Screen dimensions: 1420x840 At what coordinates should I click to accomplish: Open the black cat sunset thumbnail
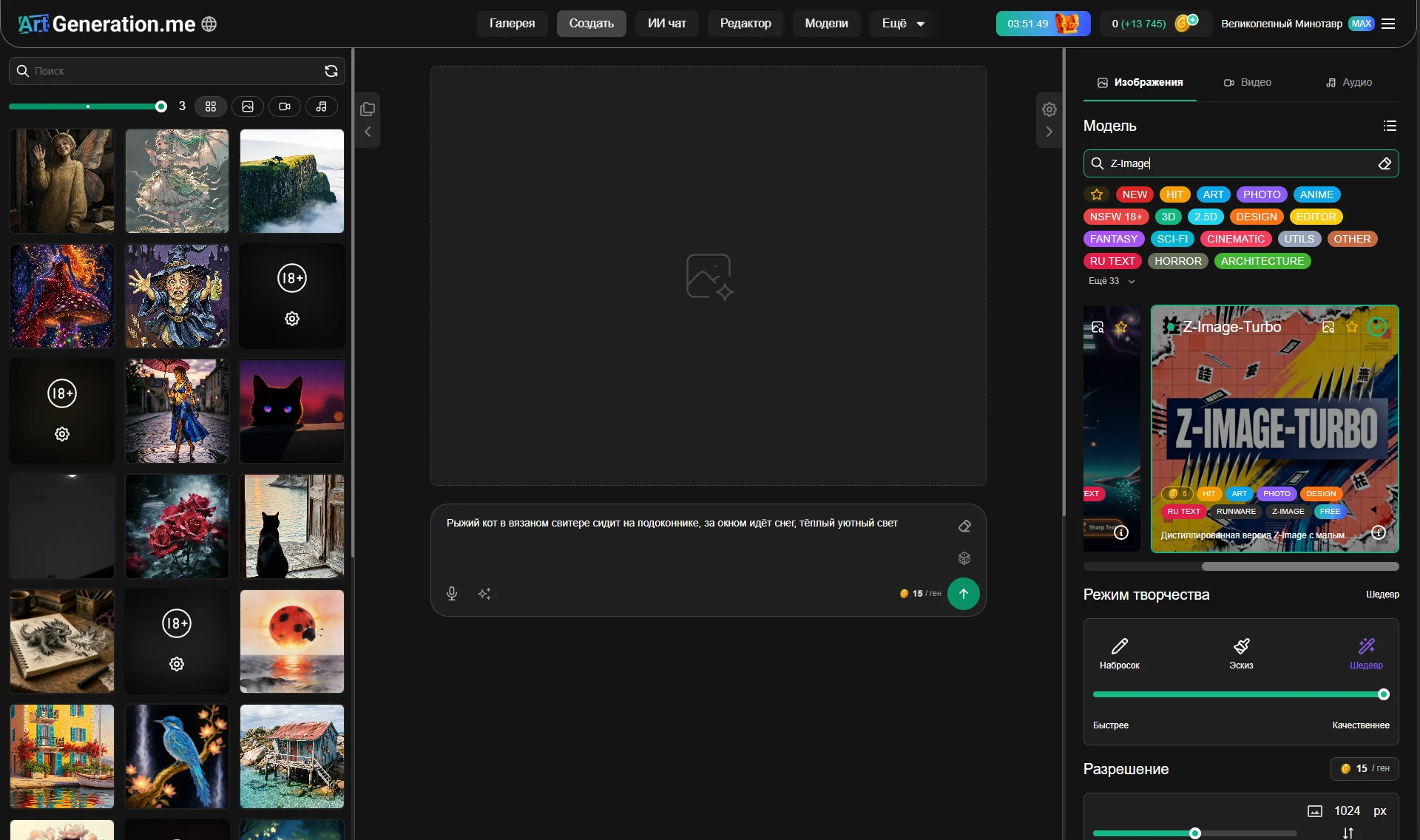click(292, 411)
